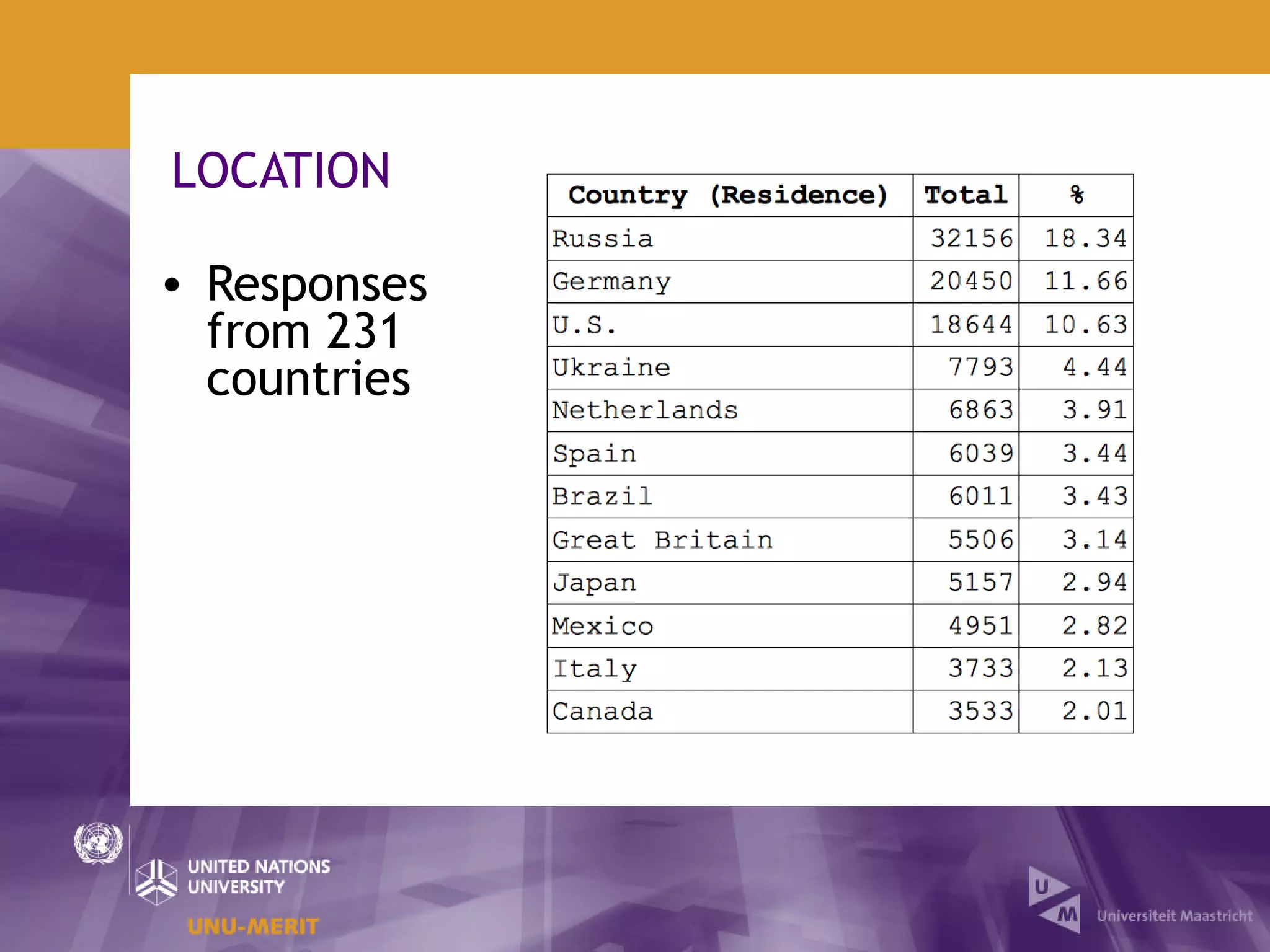Click the United Nations globe emblem

(x=98, y=843)
